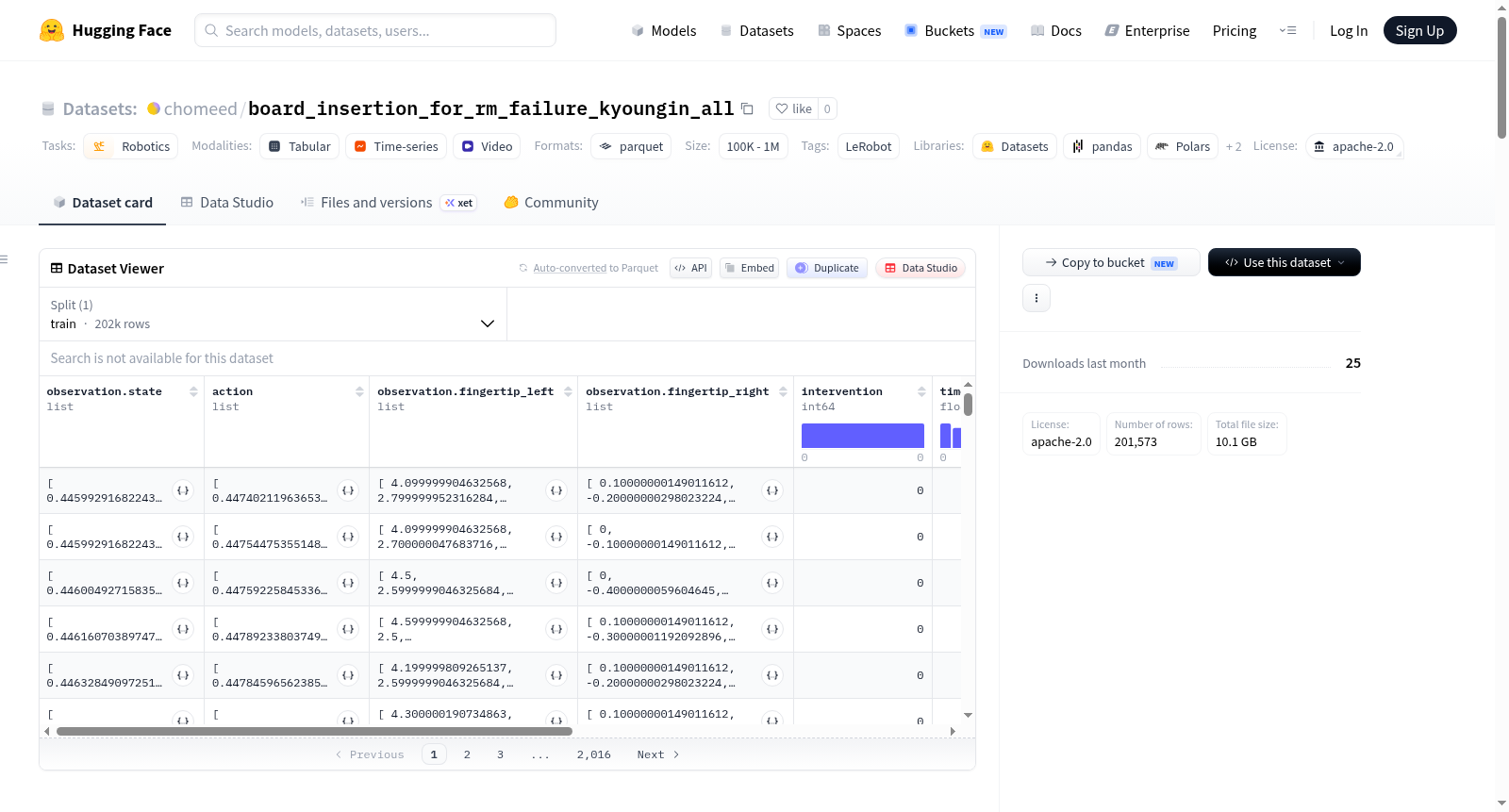Copy dataset name with the copy icon
The width and height of the screenshot is (1509, 812).
point(747,108)
